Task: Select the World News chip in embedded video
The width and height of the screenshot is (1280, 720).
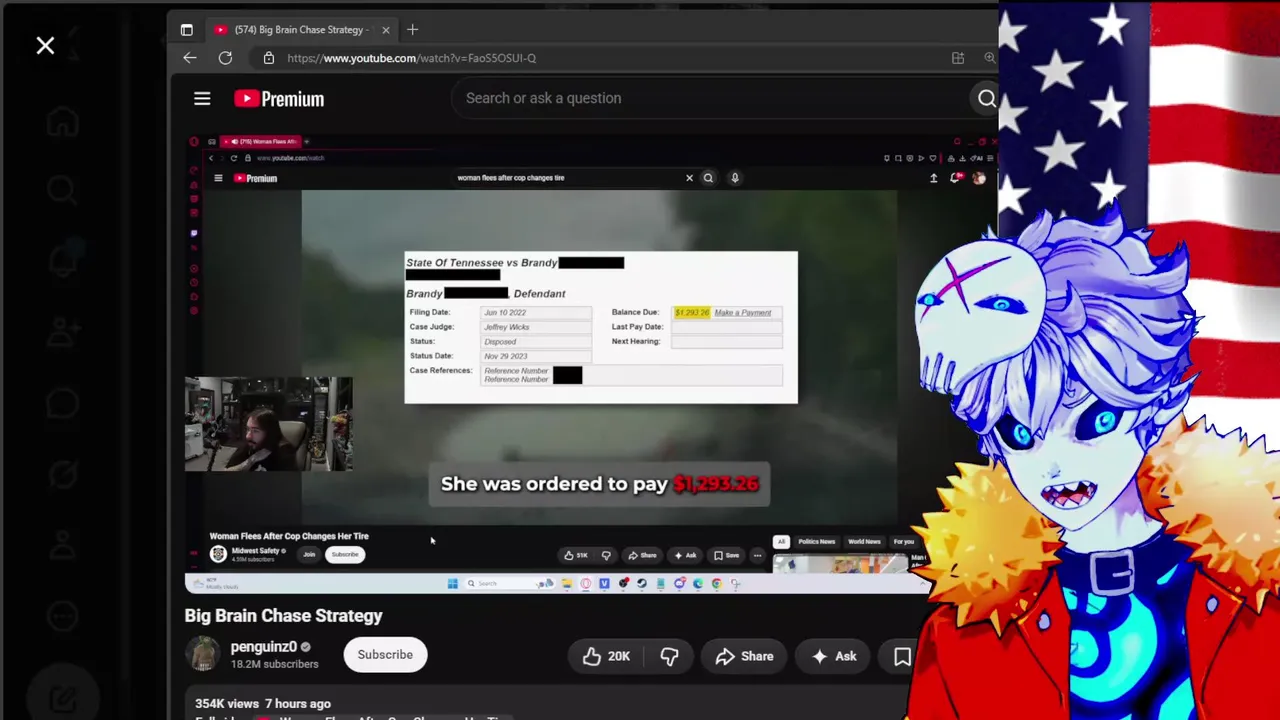Action: click(x=864, y=542)
